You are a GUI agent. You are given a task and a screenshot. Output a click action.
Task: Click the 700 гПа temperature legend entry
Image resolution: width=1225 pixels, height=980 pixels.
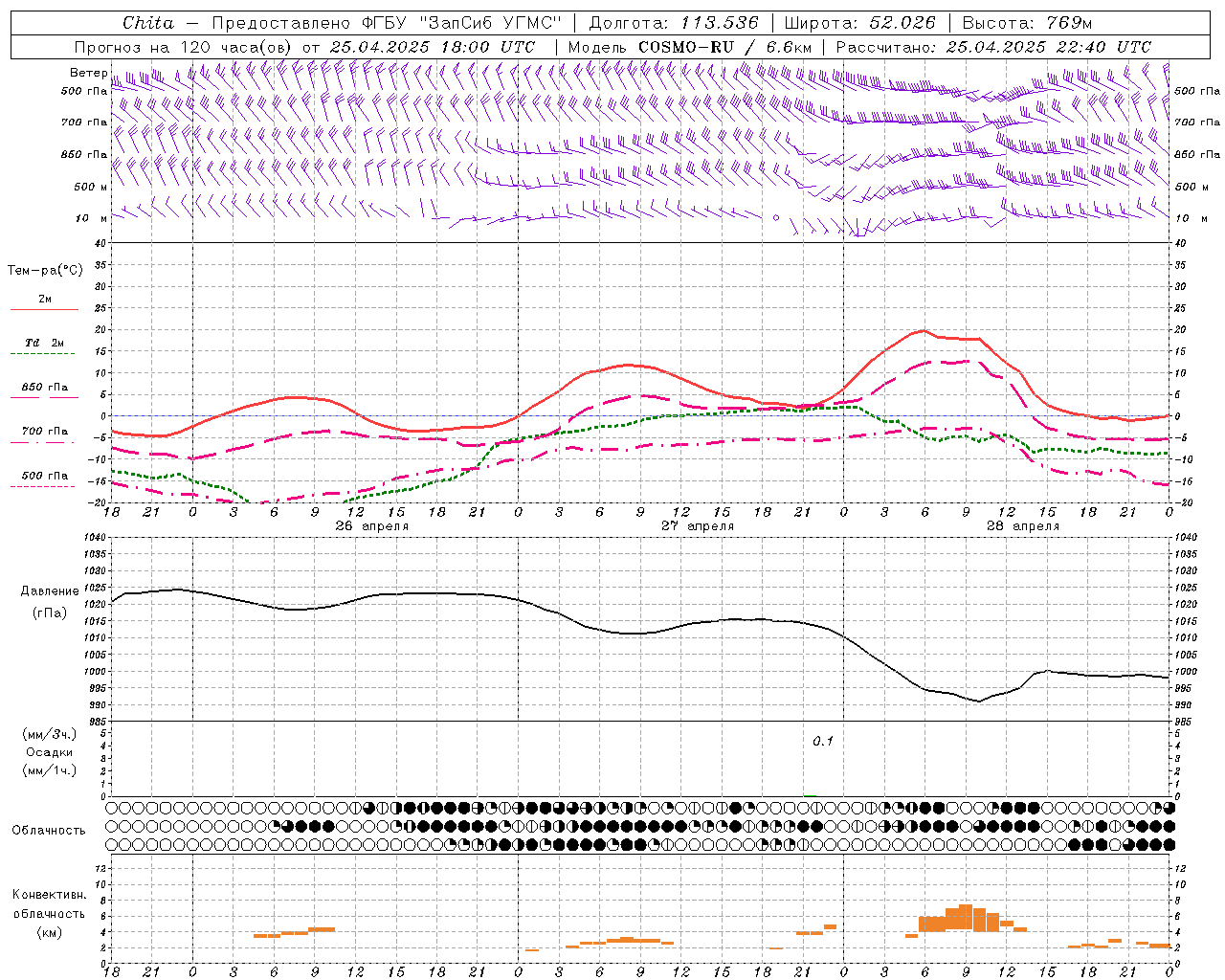point(44,434)
